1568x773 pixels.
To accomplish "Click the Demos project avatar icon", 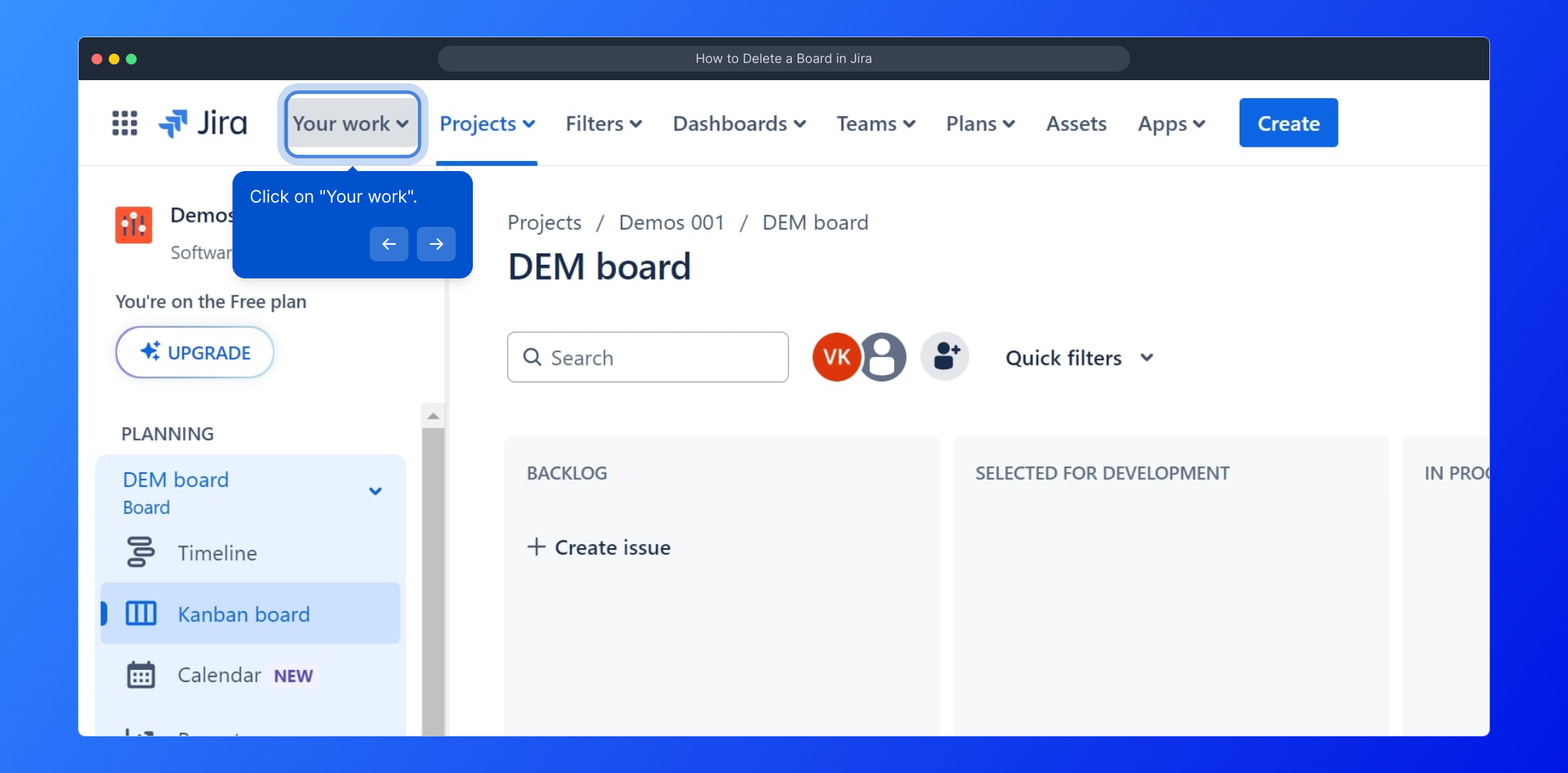I will (134, 225).
